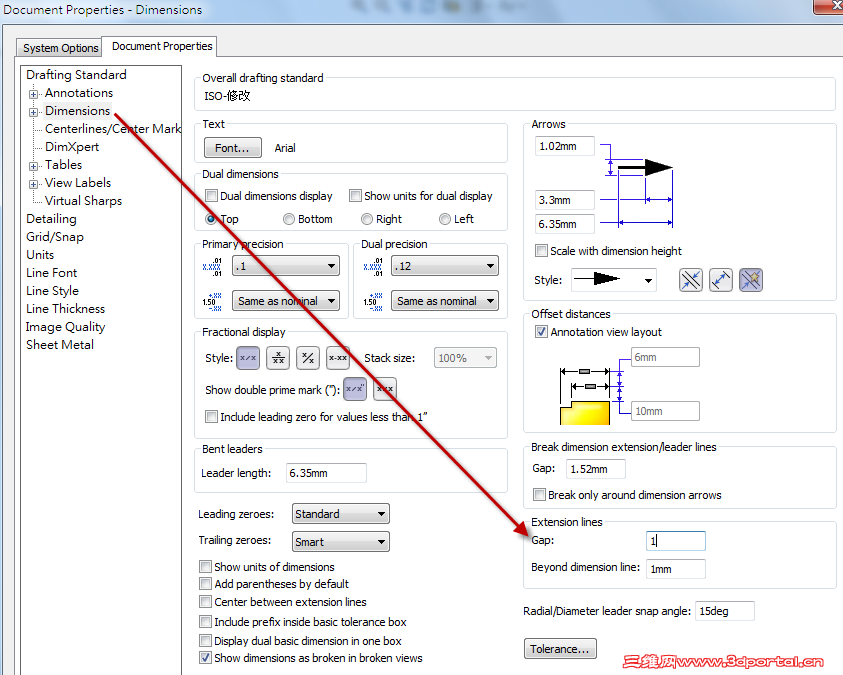Select the arrows-inside dimension placement icon

click(x=721, y=280)
